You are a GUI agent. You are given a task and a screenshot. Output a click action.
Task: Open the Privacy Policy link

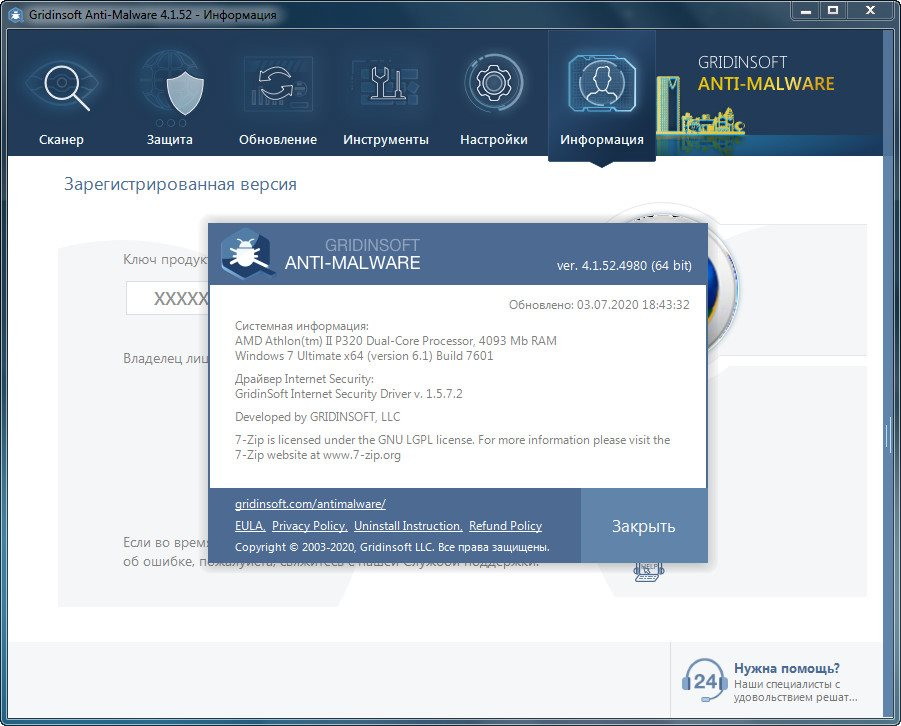[310, 526]
